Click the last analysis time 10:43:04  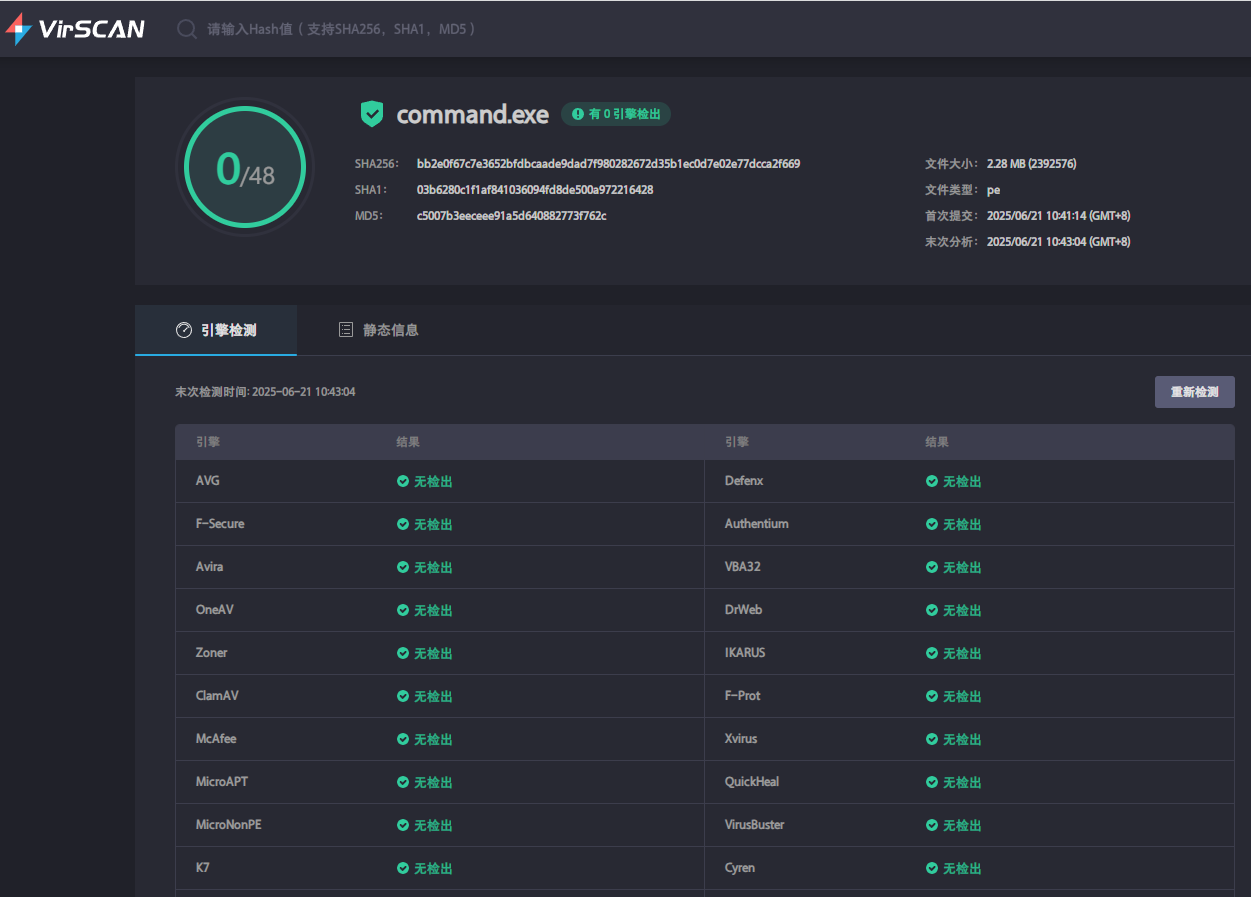point(1058,241)
